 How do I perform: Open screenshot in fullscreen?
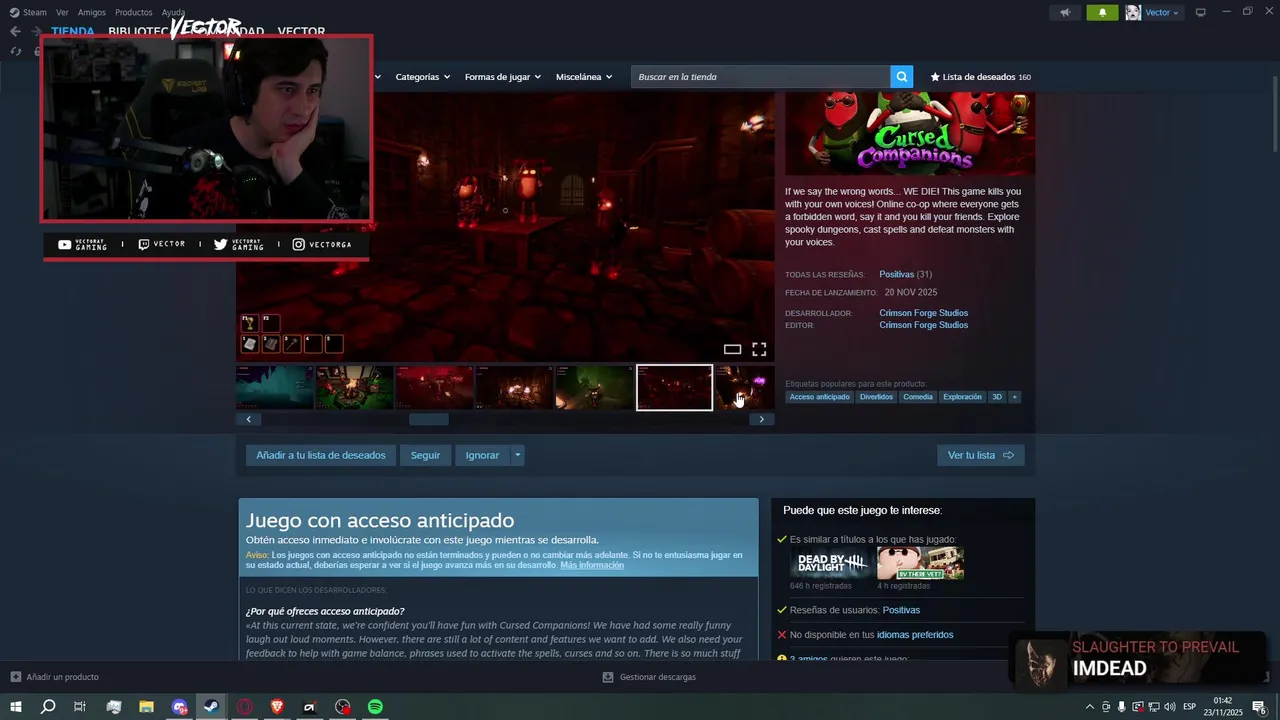(x=759, y=349)
